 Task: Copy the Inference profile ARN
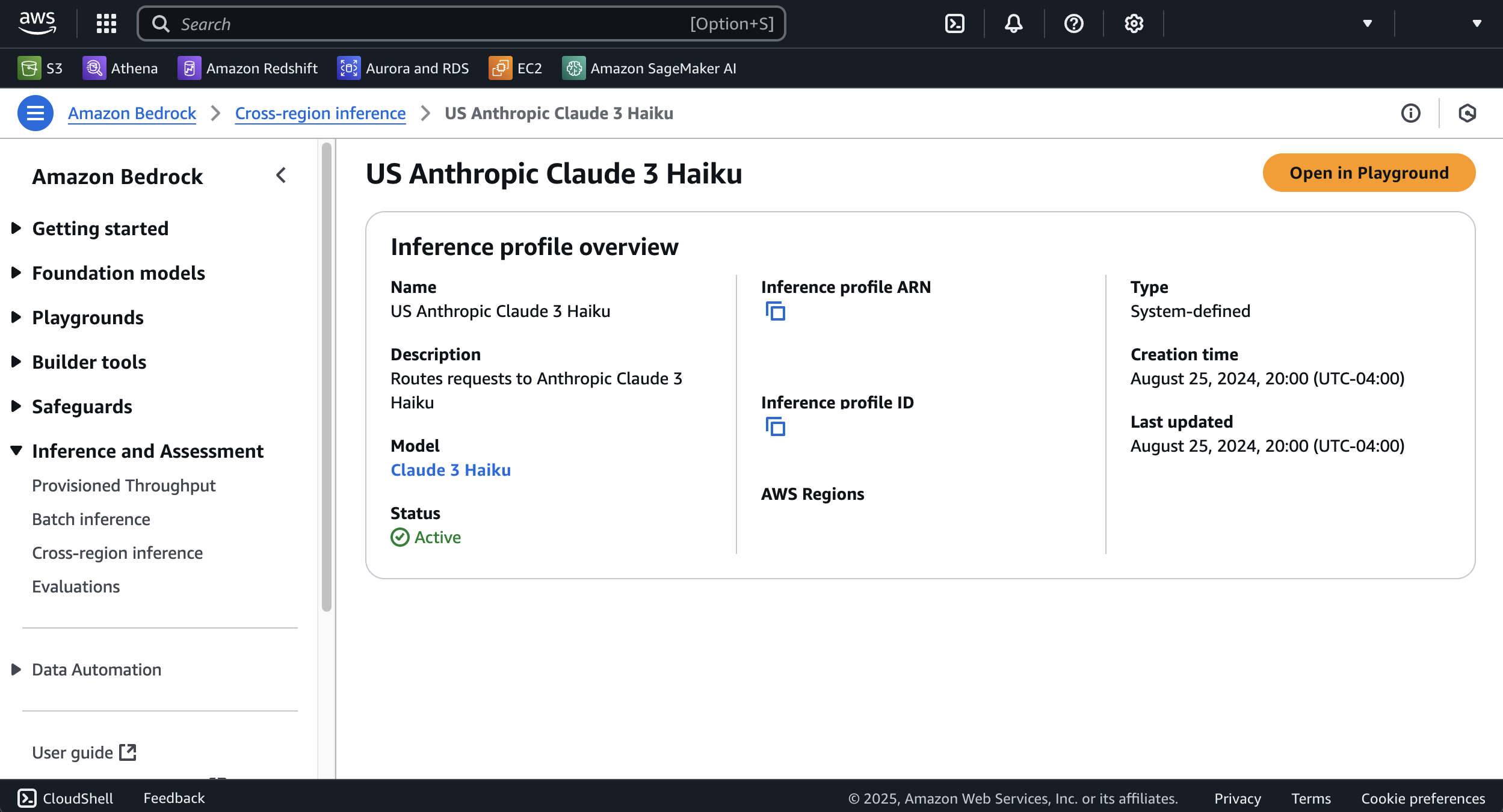pos(776,312)
